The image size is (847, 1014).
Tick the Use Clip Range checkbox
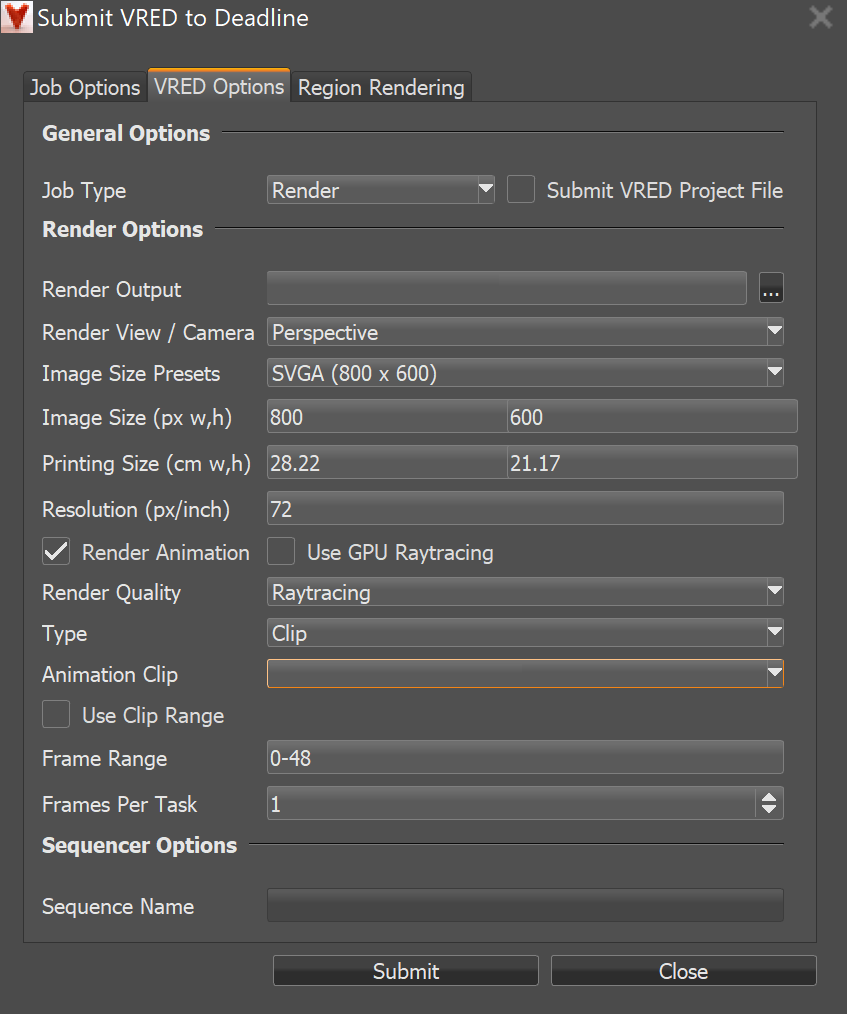point(57,715)
